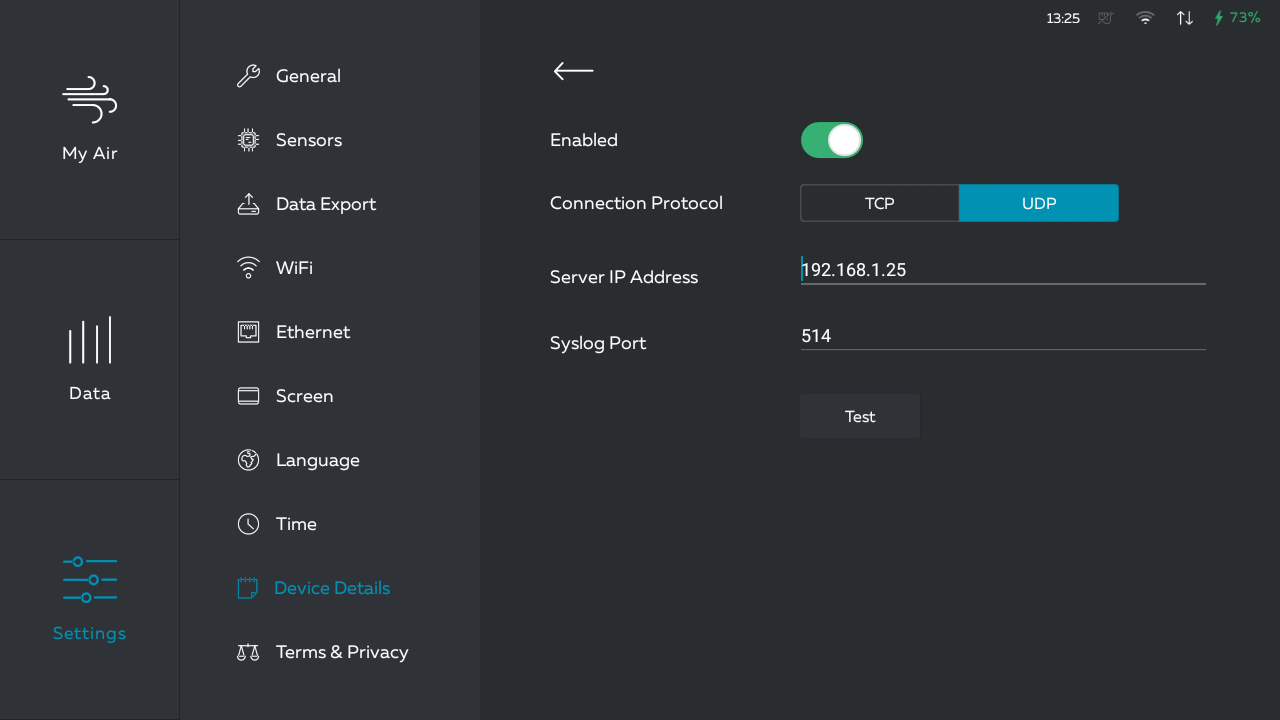Click the Data Export upload icon
The width and height of the screenshot is (1280, 720).
click(248, 204)
